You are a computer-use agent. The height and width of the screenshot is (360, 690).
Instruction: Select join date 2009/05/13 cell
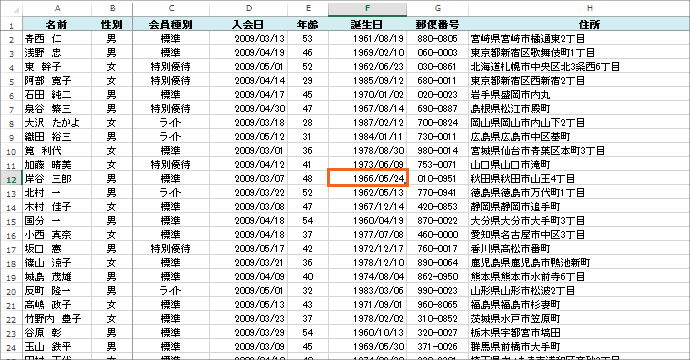tap(249, 305)
